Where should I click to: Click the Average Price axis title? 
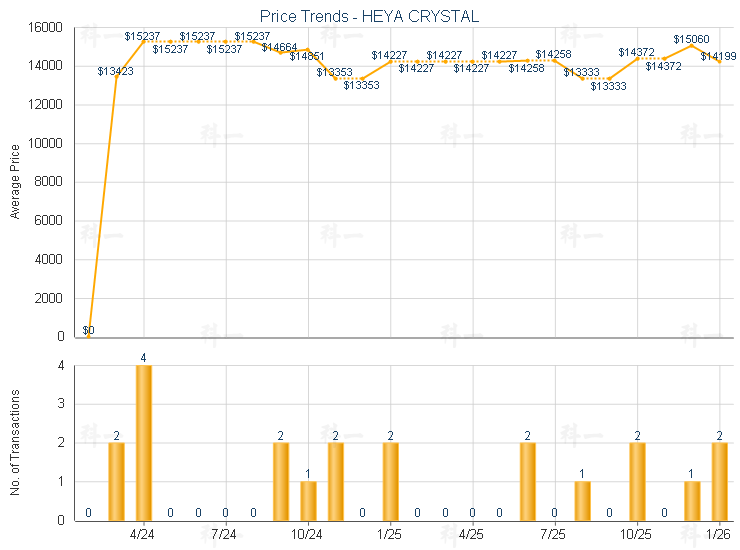click(x=15, y=182)
